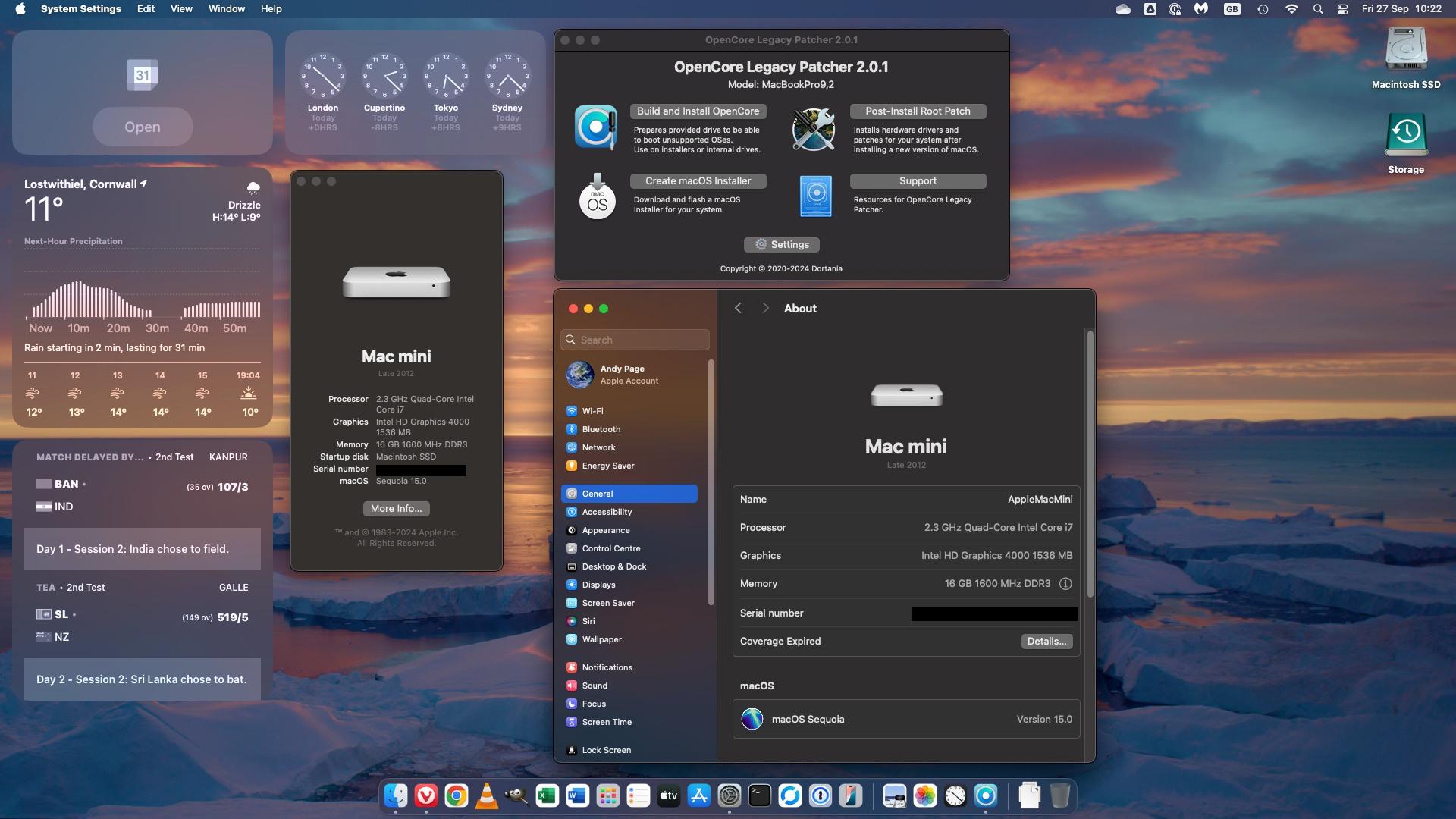Open the View menu
Image resolution: width=1456 pixels, height=819 pixels.
pos(181,8)
